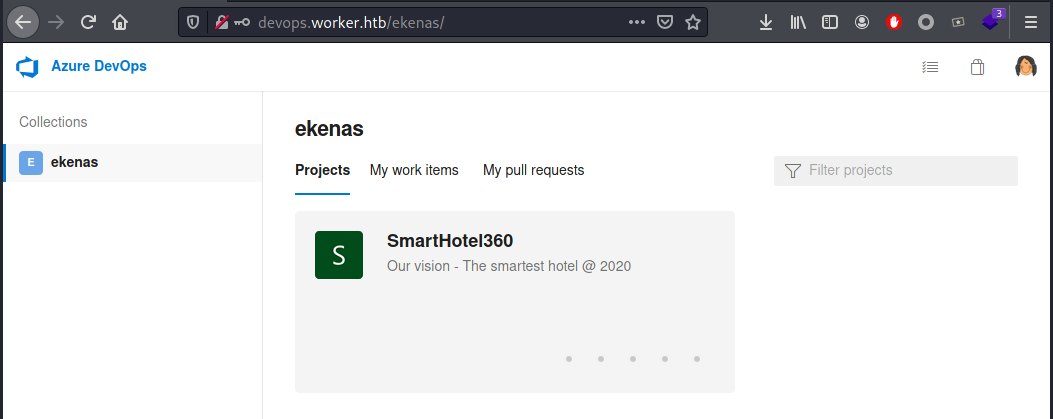The image size is (1053, 419).
Task: Toggle tracking protection shield icon
Action: coord(193,22)
